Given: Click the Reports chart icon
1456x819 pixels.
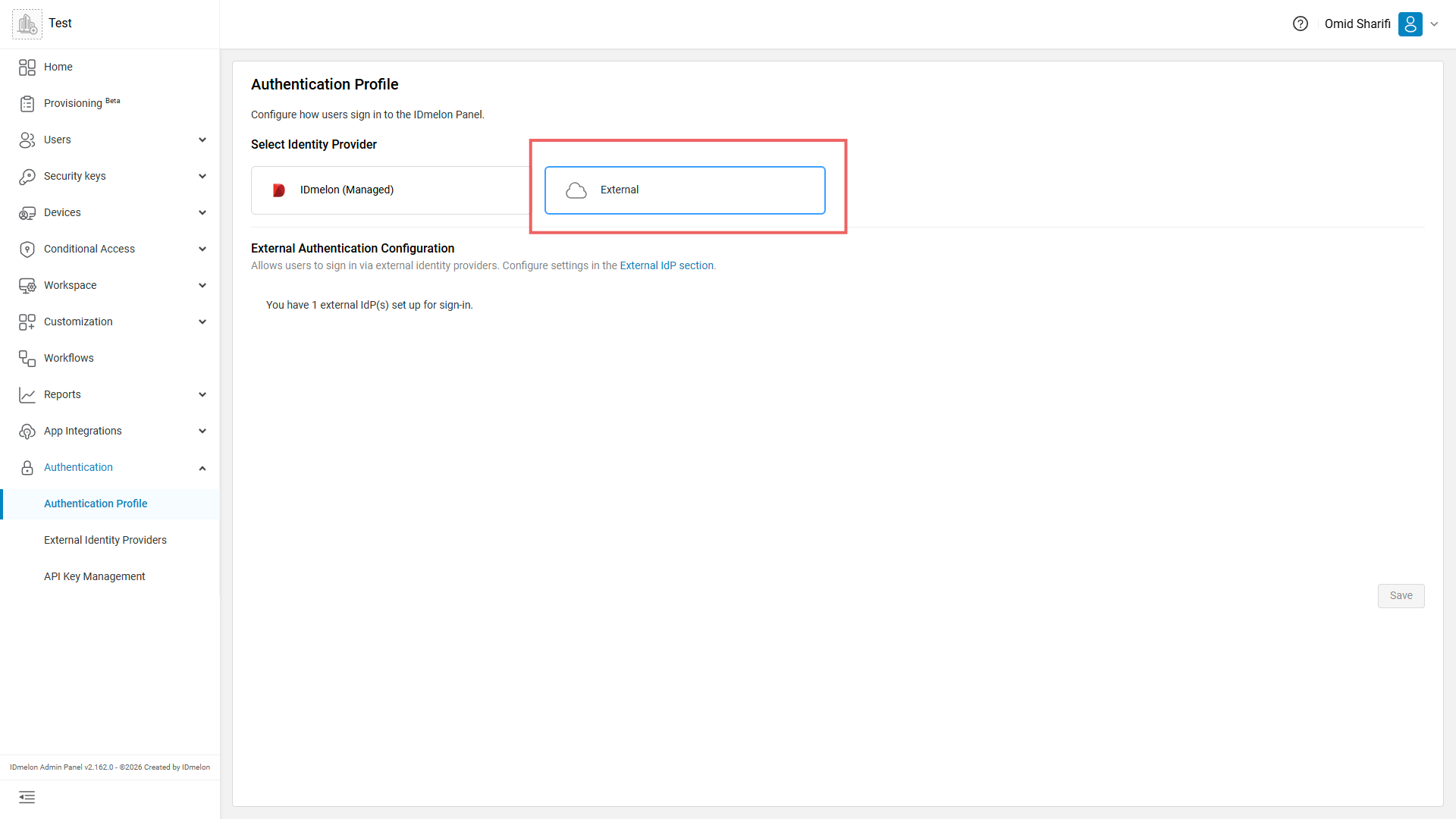Looking at the screenshot, I should click(x=27, y=395).
